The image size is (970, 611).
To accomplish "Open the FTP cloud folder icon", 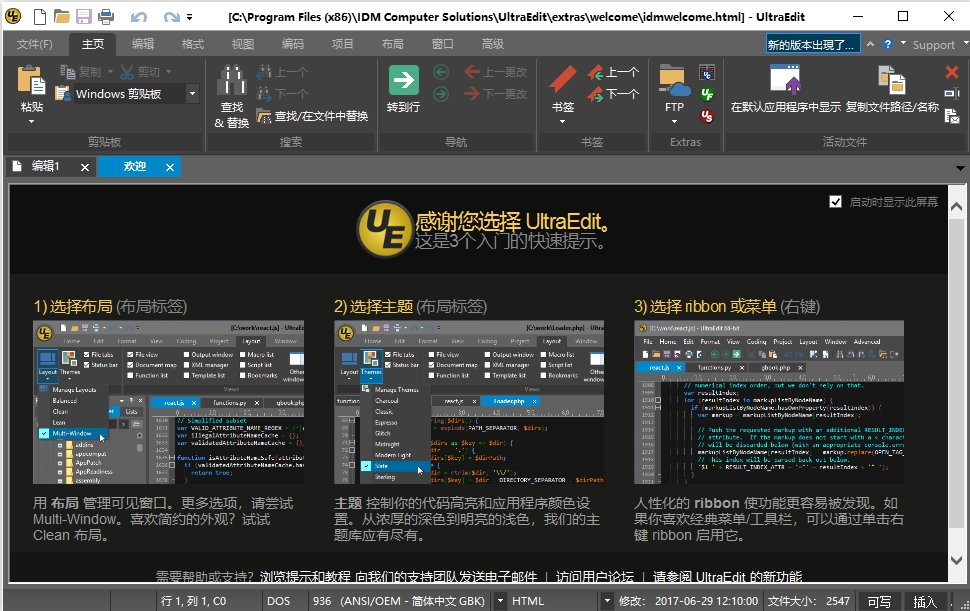I will [675, 80].
